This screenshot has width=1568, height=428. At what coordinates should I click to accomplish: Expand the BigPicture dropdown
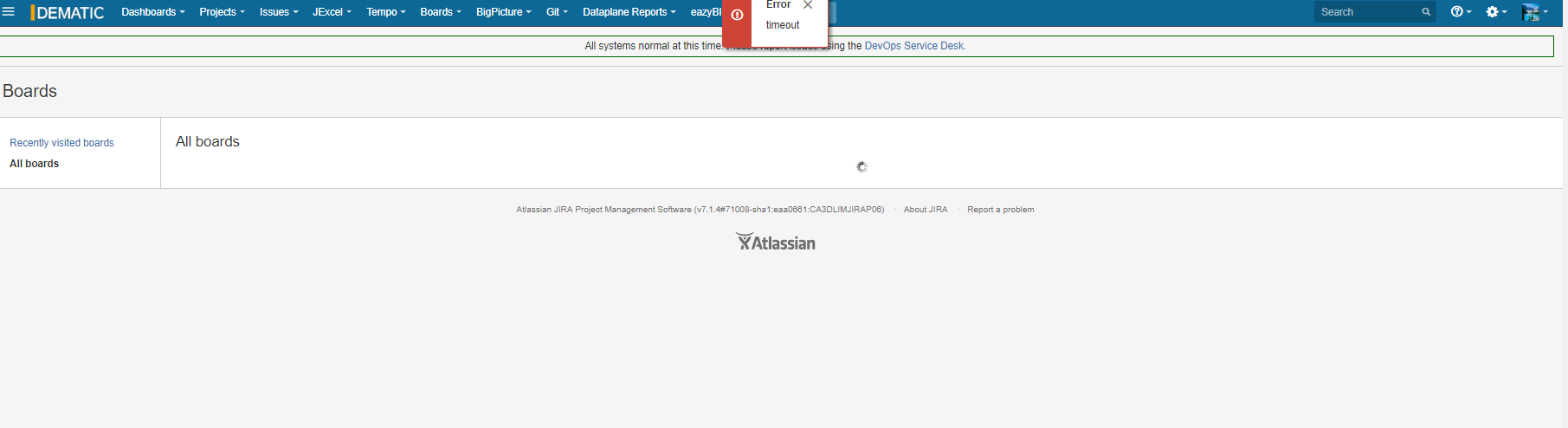(x=503, y=12)
